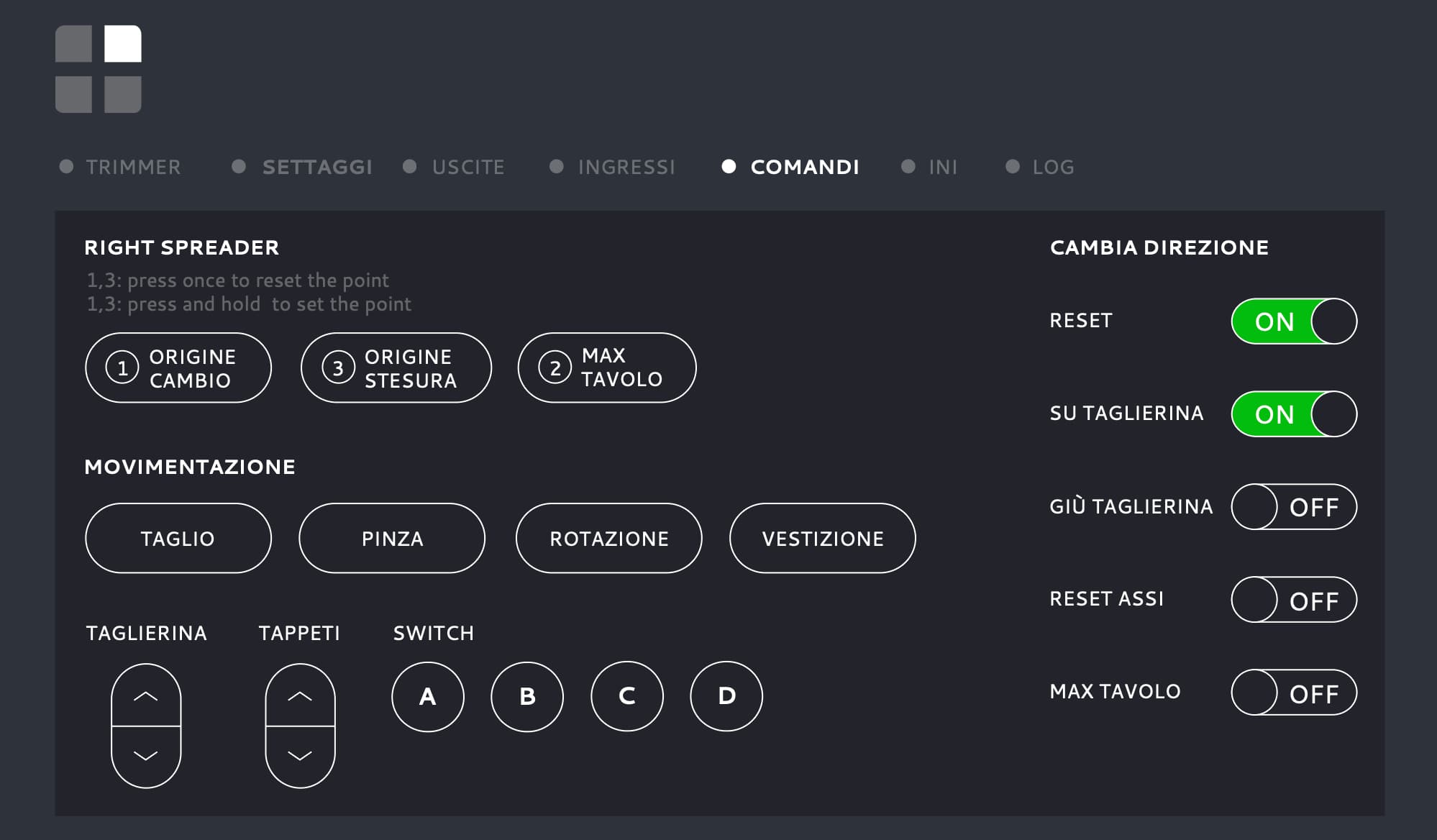
Task: Click the RIGHT SPREADER heading
Action: (x=182, y=247)
